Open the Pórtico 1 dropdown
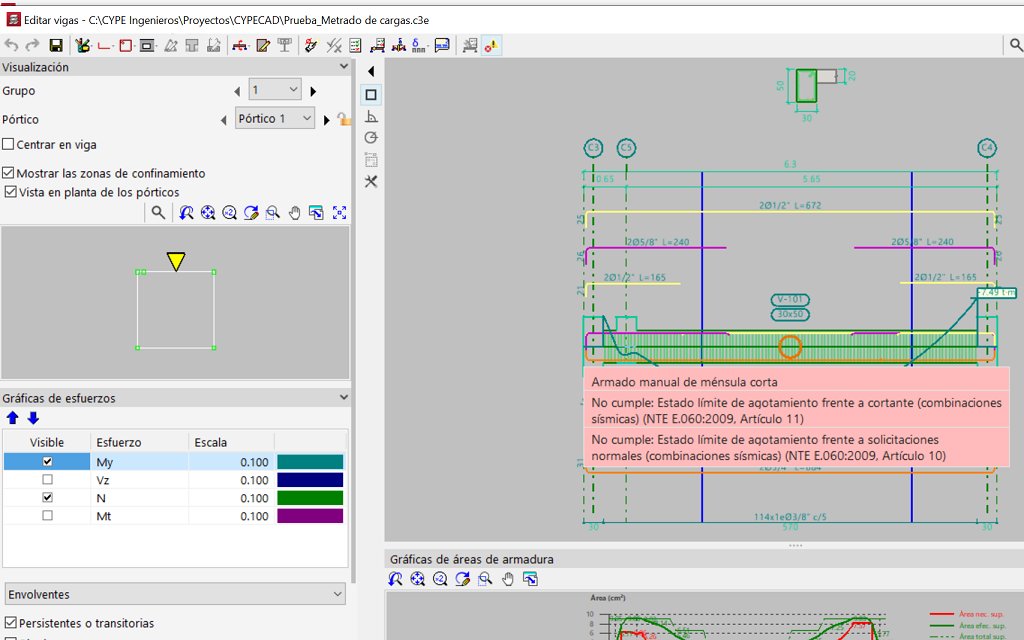This screenshot has height=640, width=1024. [x=275, y=118]
